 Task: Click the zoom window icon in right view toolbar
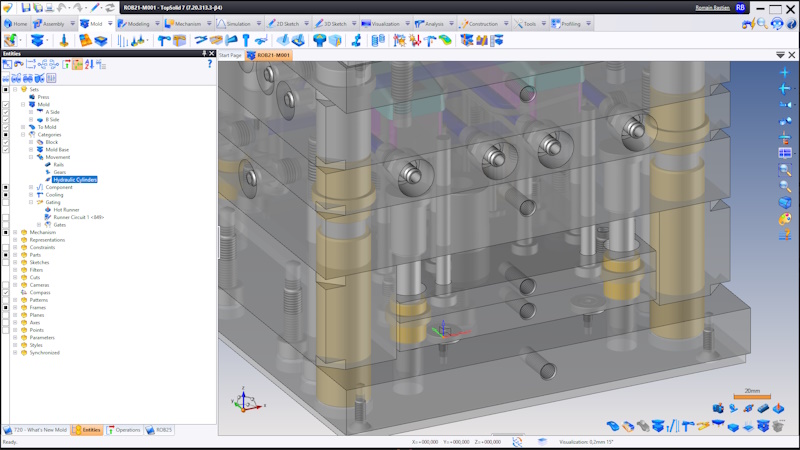pyautogui.click(x=785, y=169)
